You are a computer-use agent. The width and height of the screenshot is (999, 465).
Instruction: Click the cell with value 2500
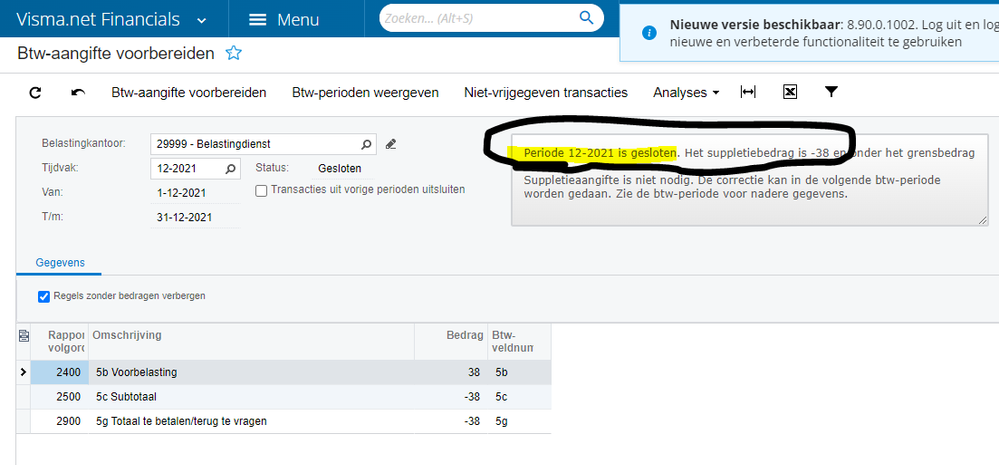[59, 397]
